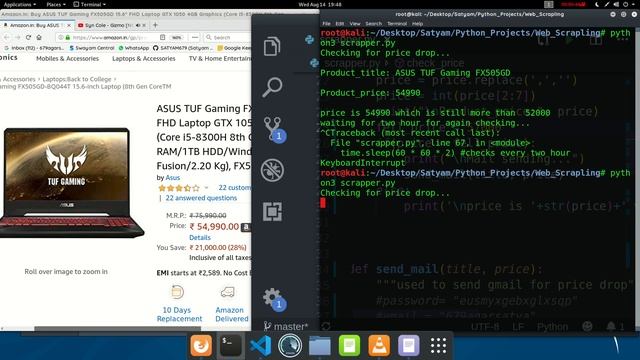Click the synchronize changes icon in VS Code status bar
Screen dimensions: 640x360
(326, 327)
